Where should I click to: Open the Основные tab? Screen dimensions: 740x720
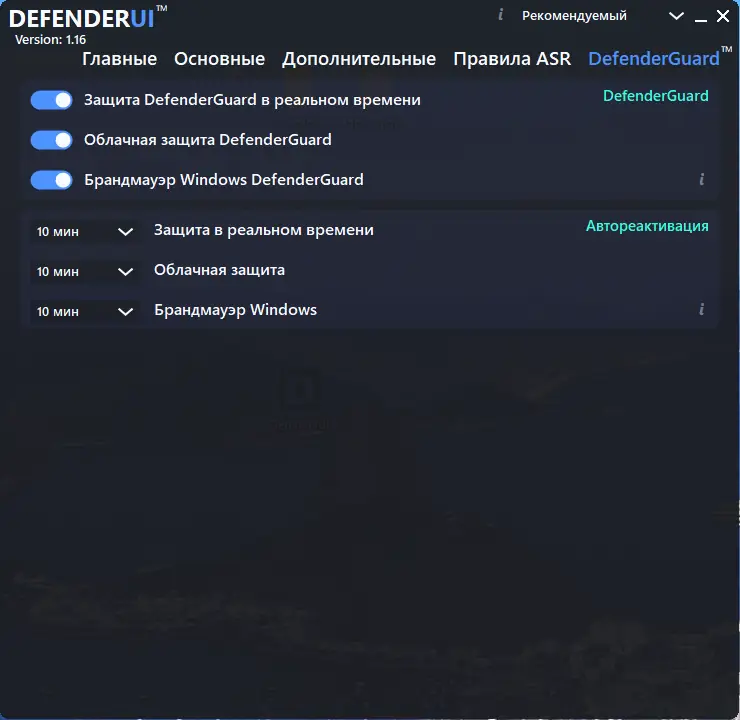(219, 59)
